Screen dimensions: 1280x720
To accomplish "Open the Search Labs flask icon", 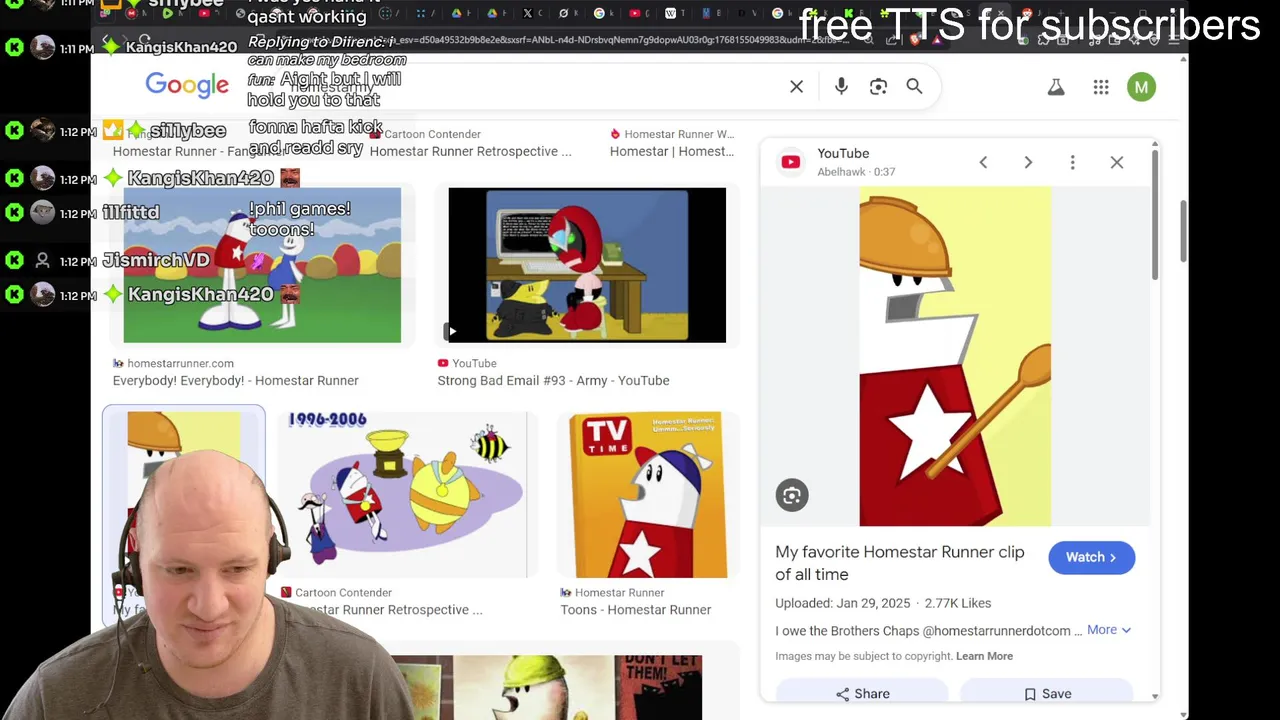I will 1056,87.
